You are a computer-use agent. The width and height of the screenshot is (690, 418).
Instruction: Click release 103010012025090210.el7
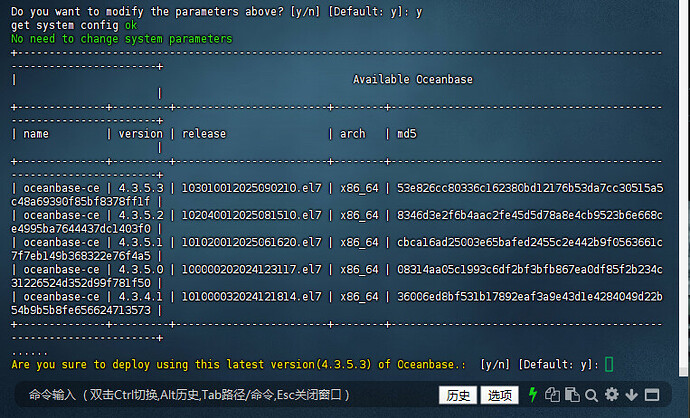click(252, 188)
